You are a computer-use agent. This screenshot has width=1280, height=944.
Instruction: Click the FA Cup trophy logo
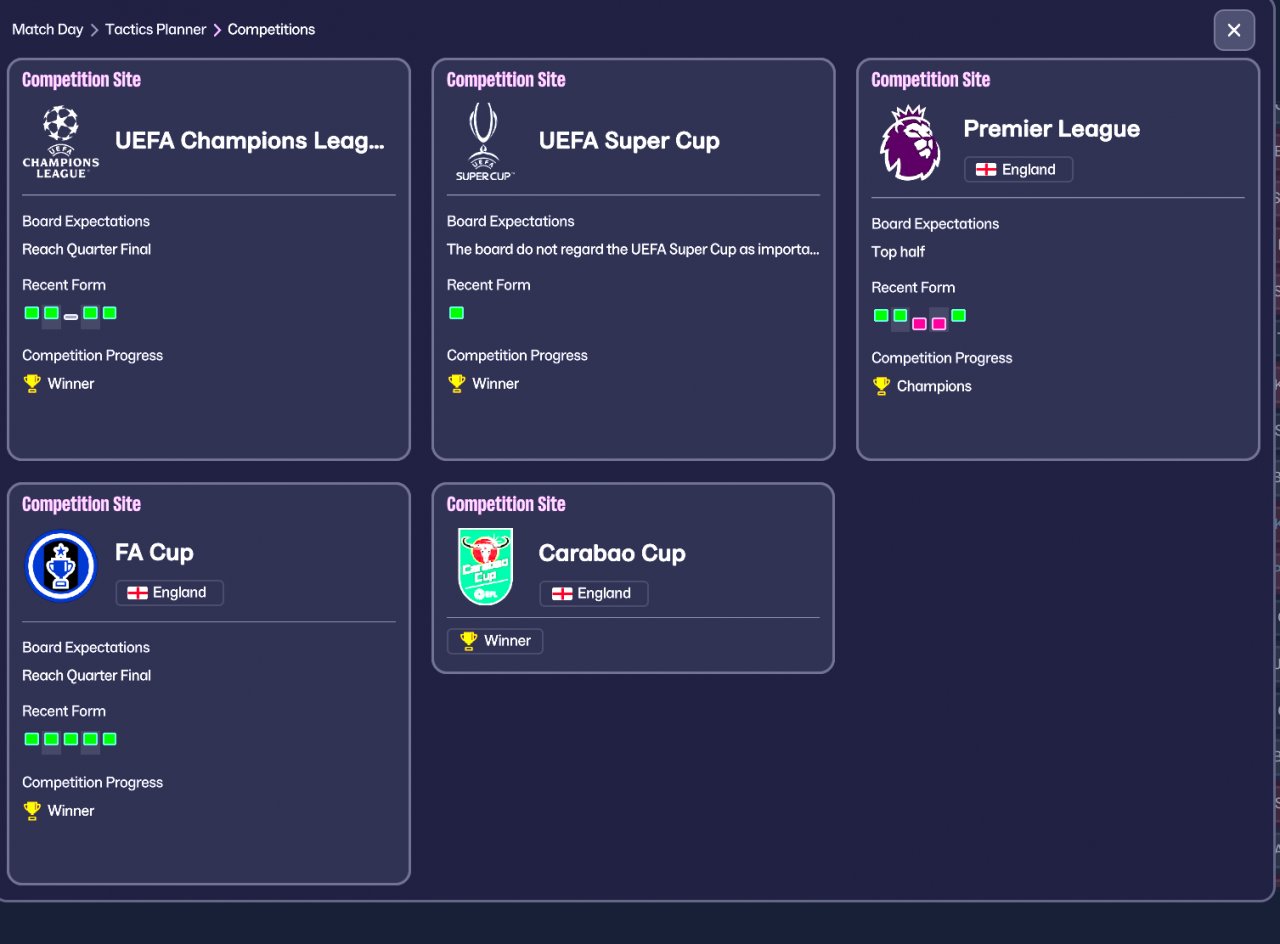[61, 566]
